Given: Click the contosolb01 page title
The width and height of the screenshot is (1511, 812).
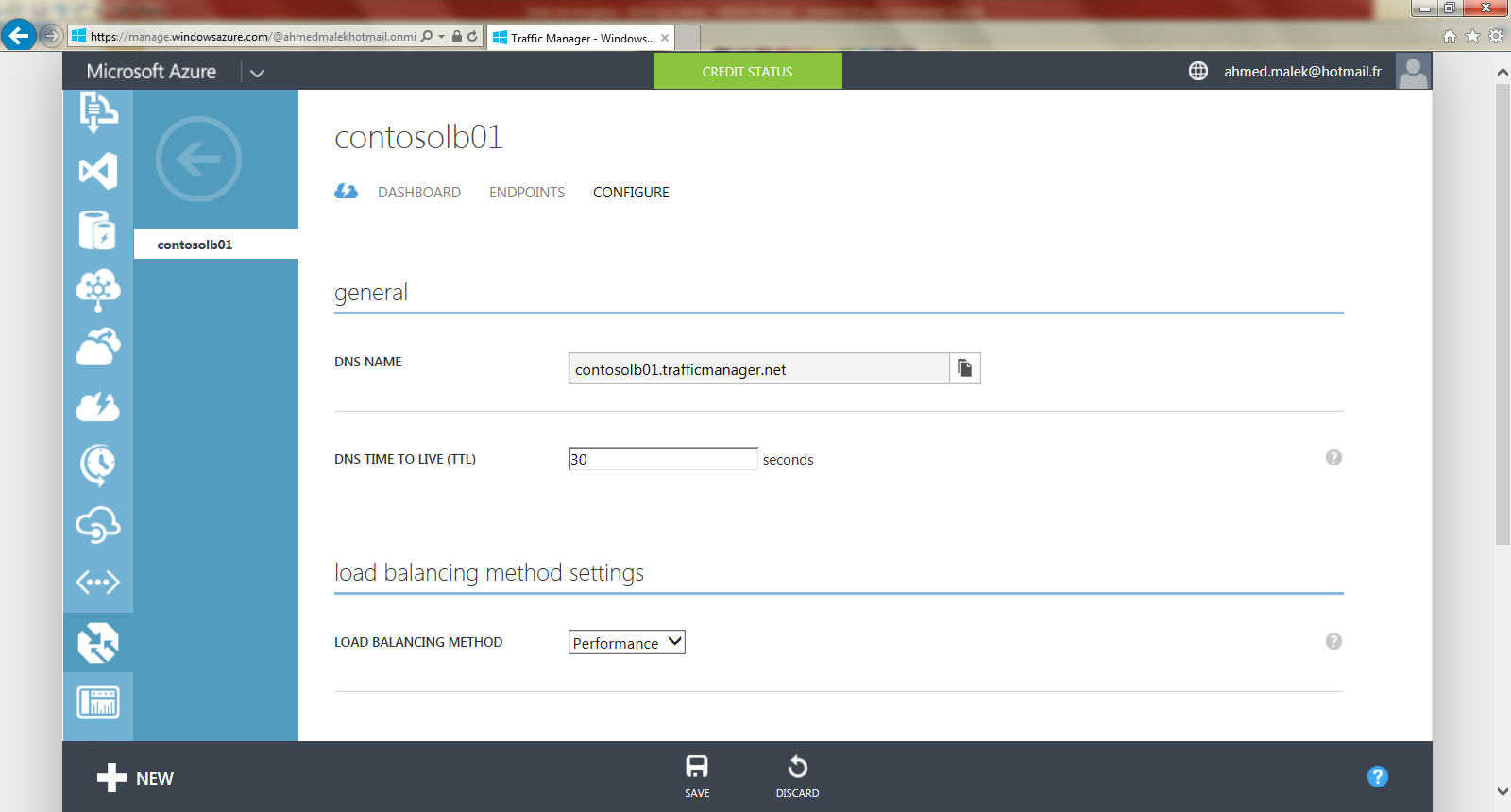Looking at the screenshot, I should [x=418, y=137].
